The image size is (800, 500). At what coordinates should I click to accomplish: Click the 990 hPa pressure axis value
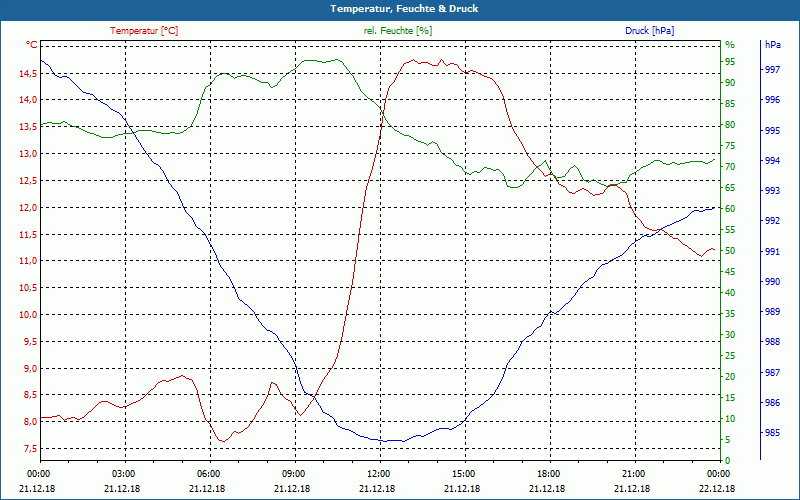(x=772, y=282)
